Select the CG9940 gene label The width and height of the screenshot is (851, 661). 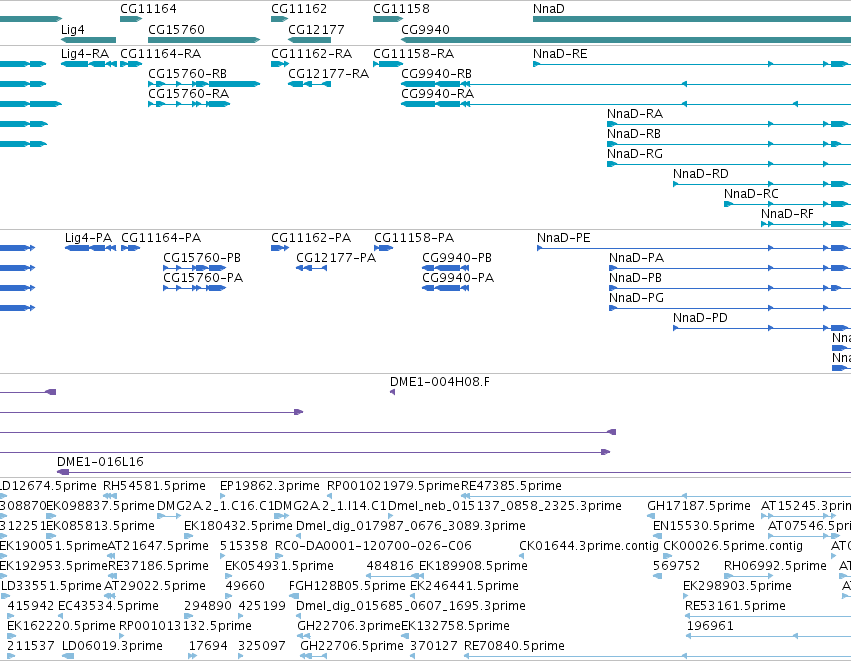coord(426,29)
